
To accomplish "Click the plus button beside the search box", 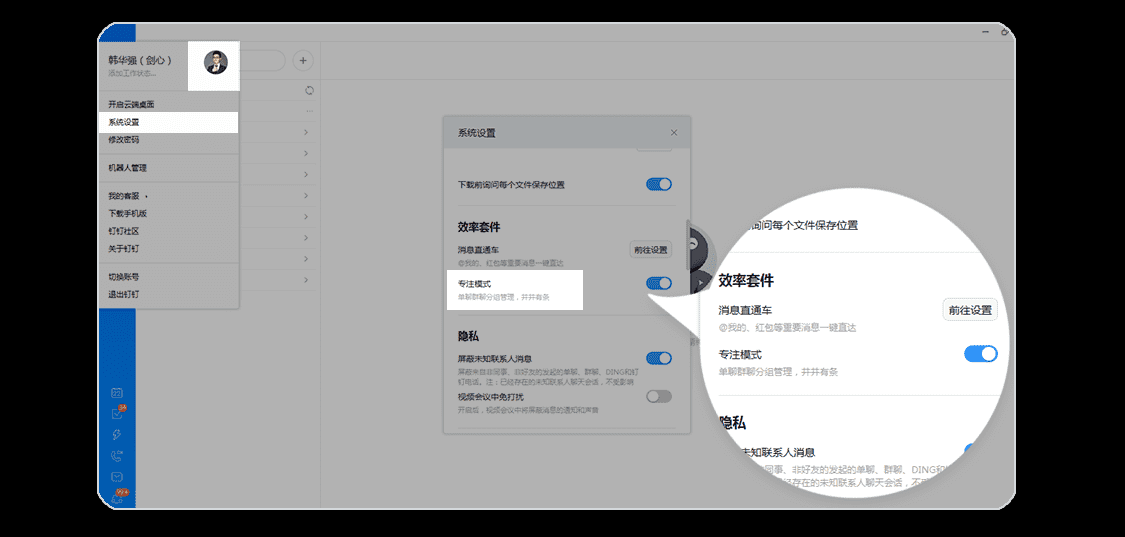I will [303, 61].
